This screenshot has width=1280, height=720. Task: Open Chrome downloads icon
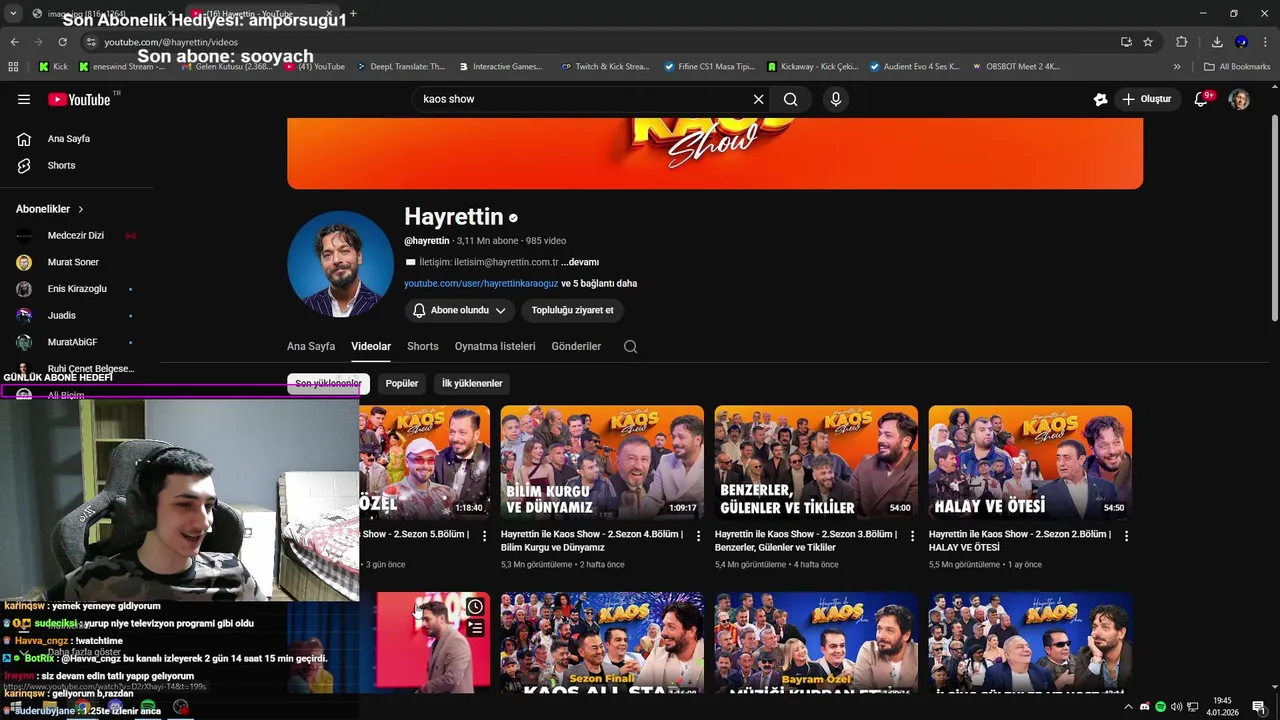point(1217,42)
